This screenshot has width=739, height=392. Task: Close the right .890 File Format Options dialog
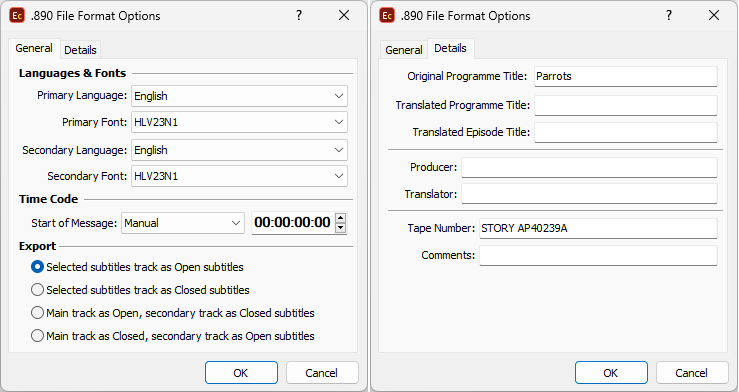pyautogui.click(x=714, y=16)
